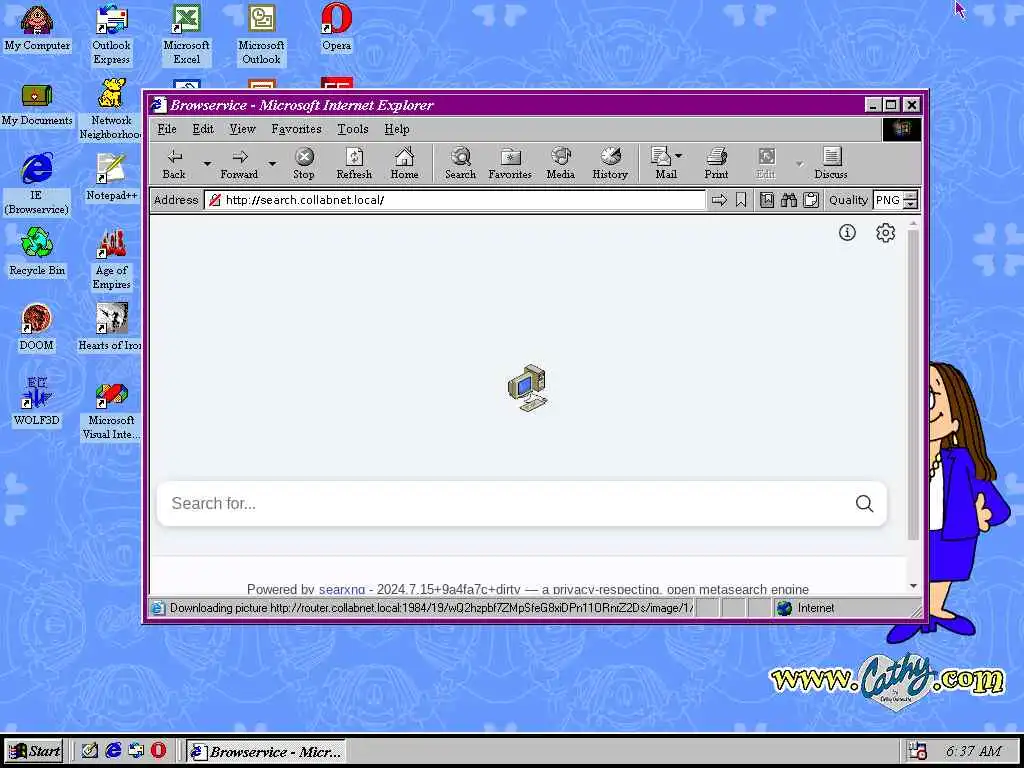
Task: Click the Show Desktop quick launch icon
Action: tap(90, 751)
